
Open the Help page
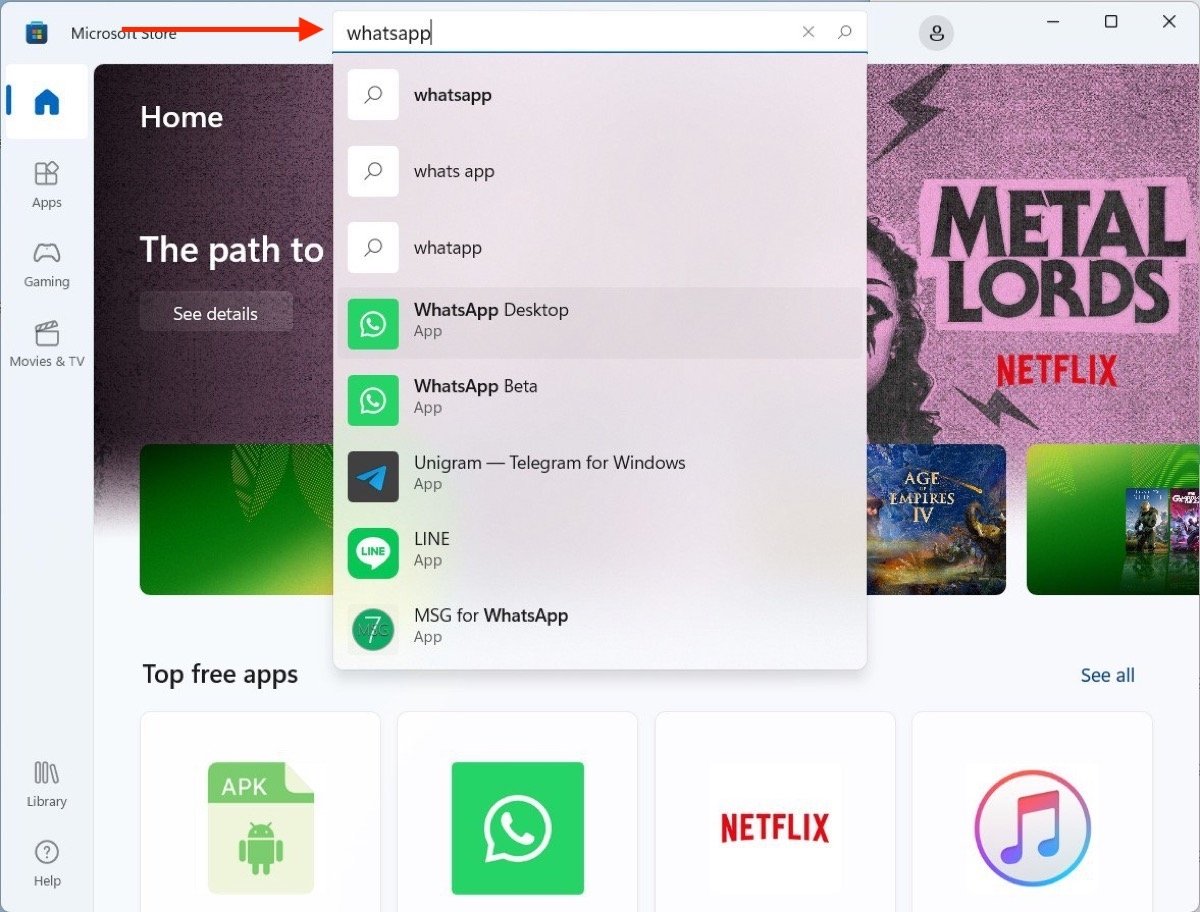[46, 864]
